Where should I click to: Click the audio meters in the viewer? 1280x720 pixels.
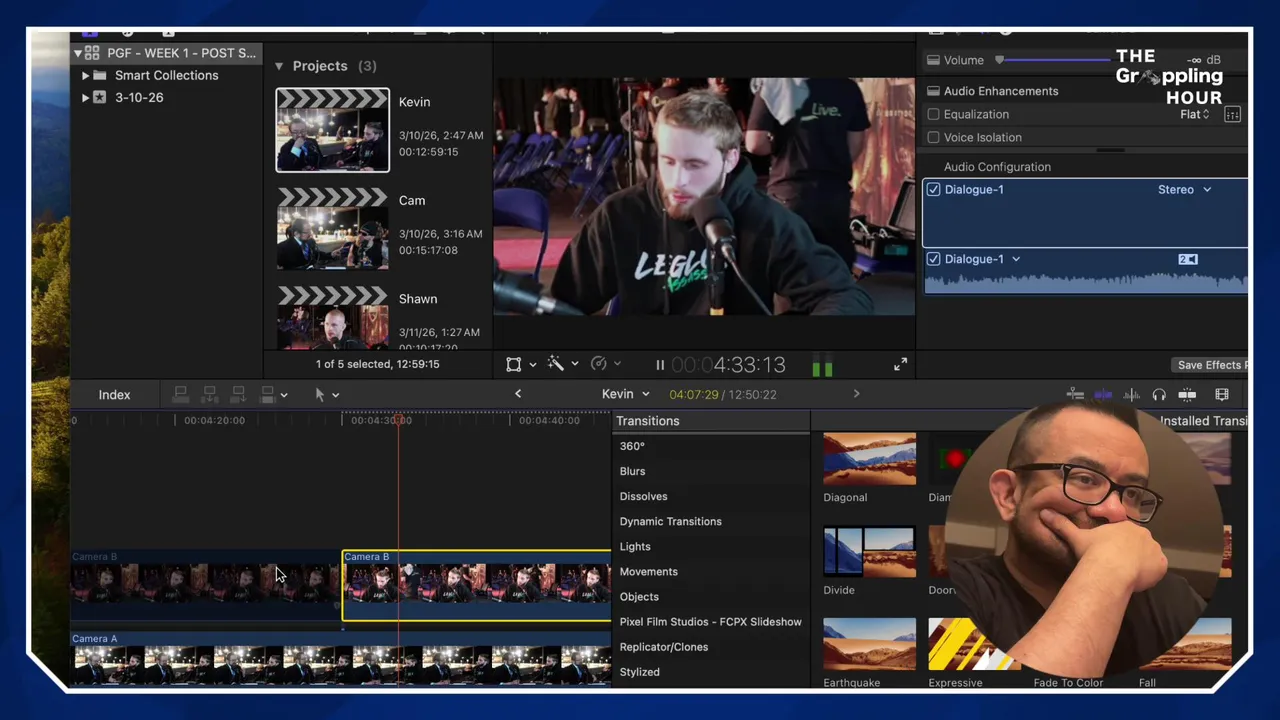[822, 366]
